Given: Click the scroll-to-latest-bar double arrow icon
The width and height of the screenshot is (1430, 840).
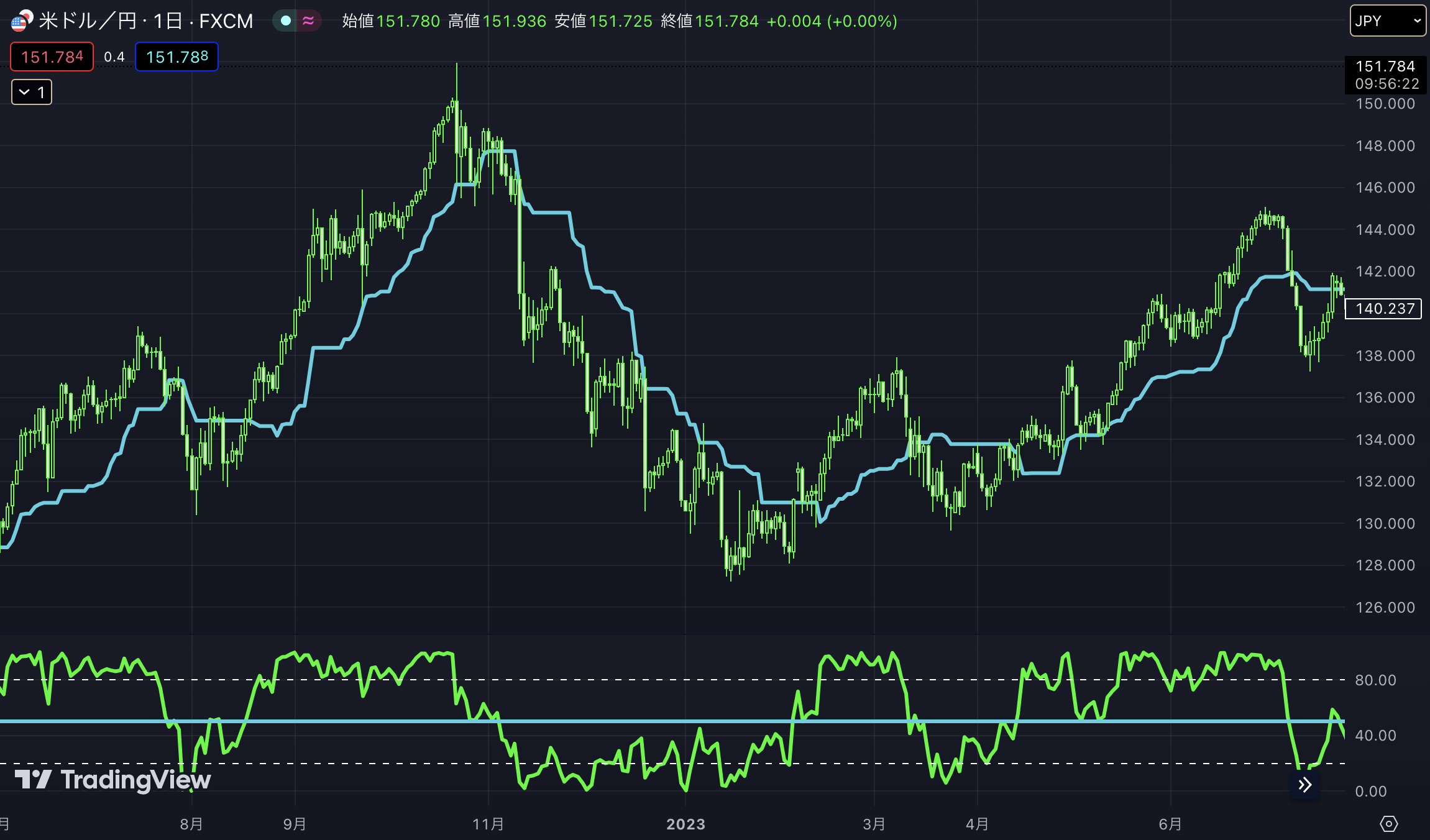Looking at the screenshot, I should (1304, 785).
